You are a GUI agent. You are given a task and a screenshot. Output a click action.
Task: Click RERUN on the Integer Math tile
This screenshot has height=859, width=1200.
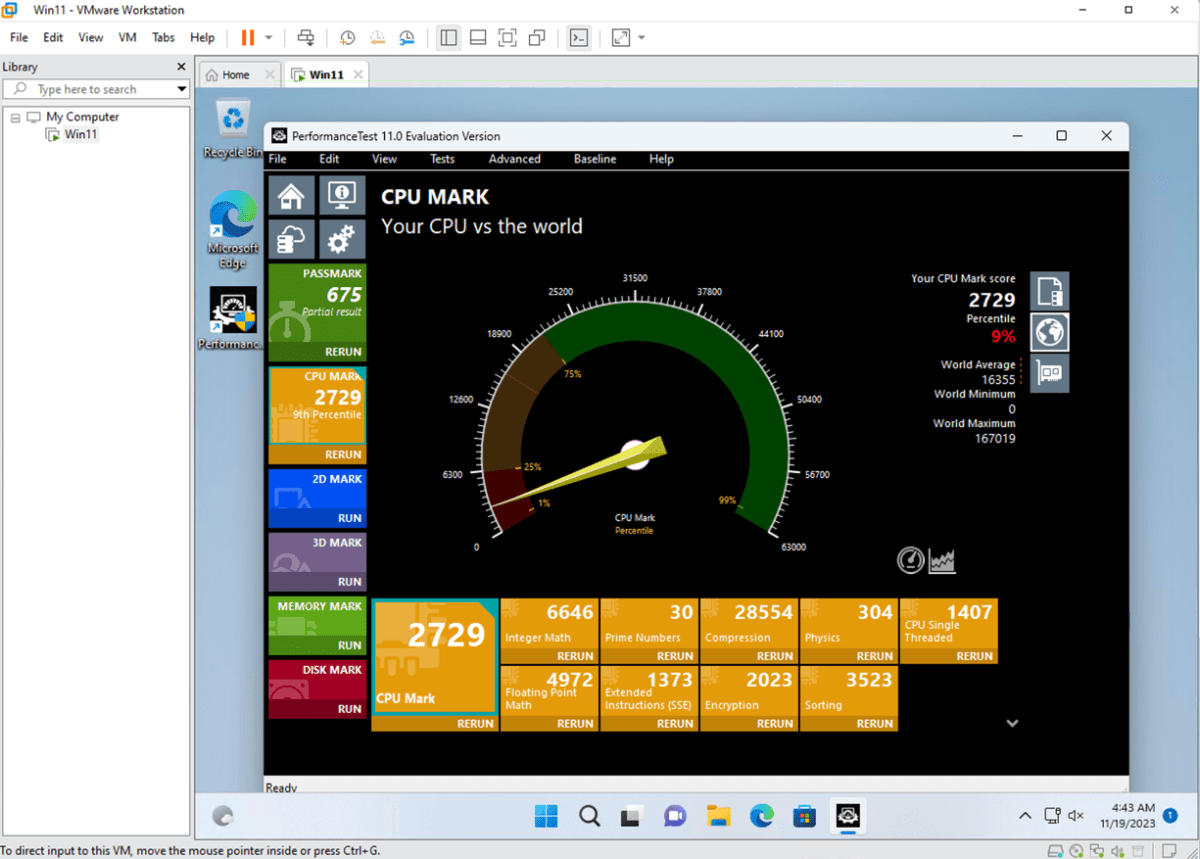coord(575,656)
